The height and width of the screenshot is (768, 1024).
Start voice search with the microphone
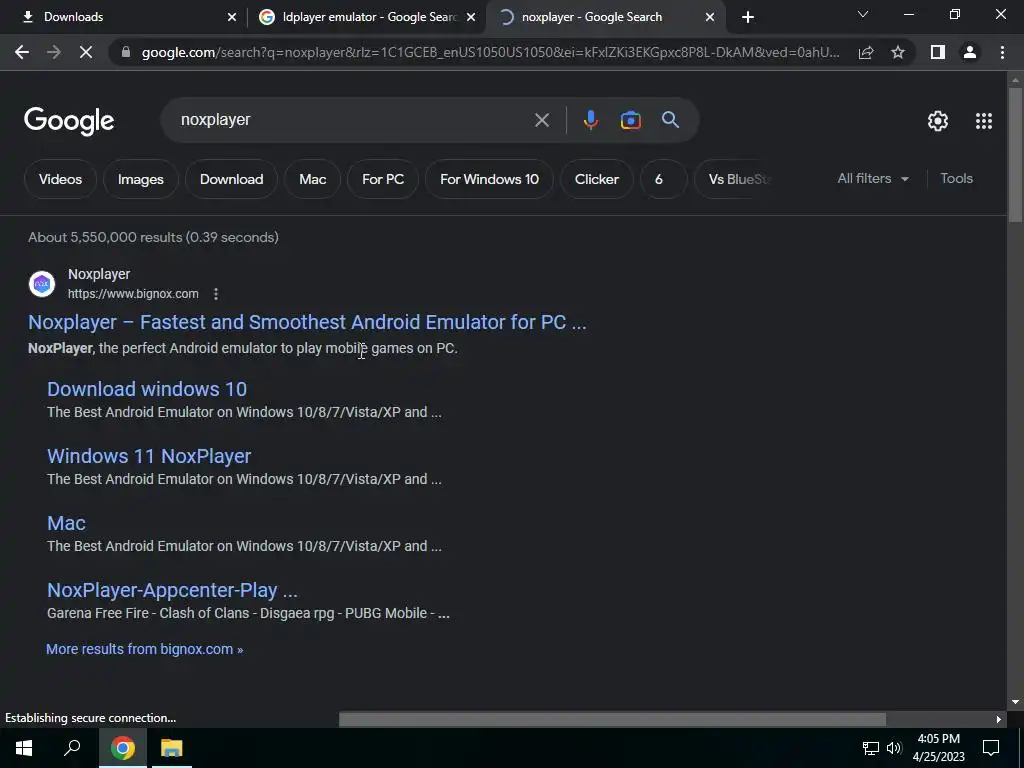(x=590, y=120)
